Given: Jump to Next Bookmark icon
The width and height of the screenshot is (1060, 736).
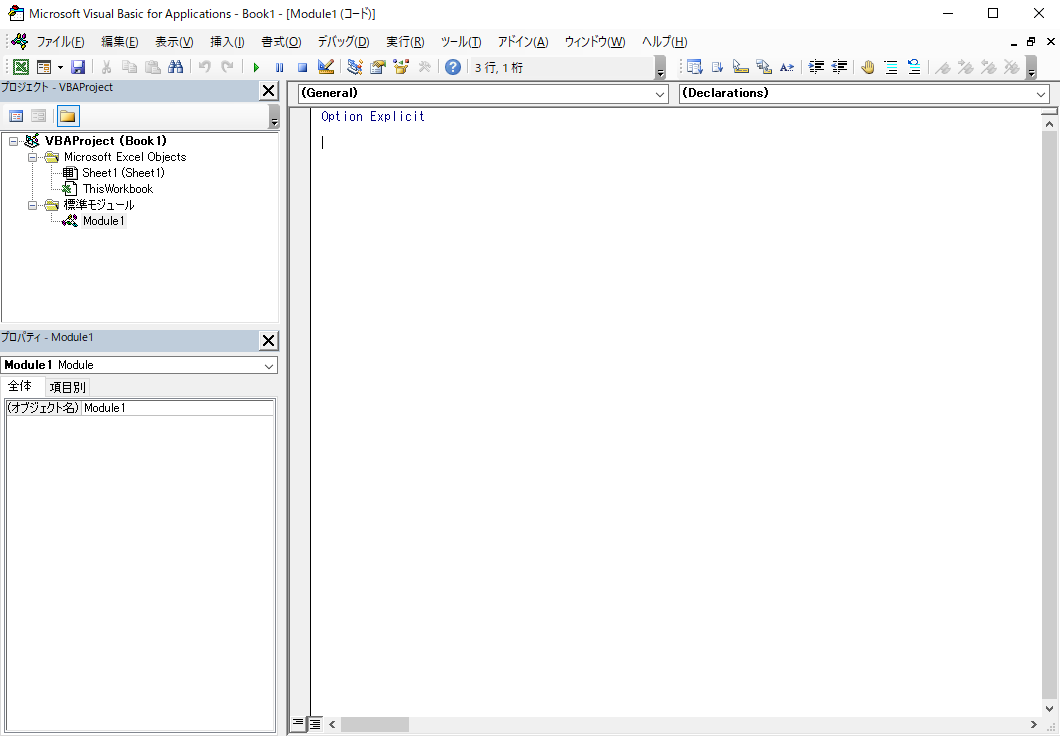Looking at the screenshot, I should tap(966, 67).
